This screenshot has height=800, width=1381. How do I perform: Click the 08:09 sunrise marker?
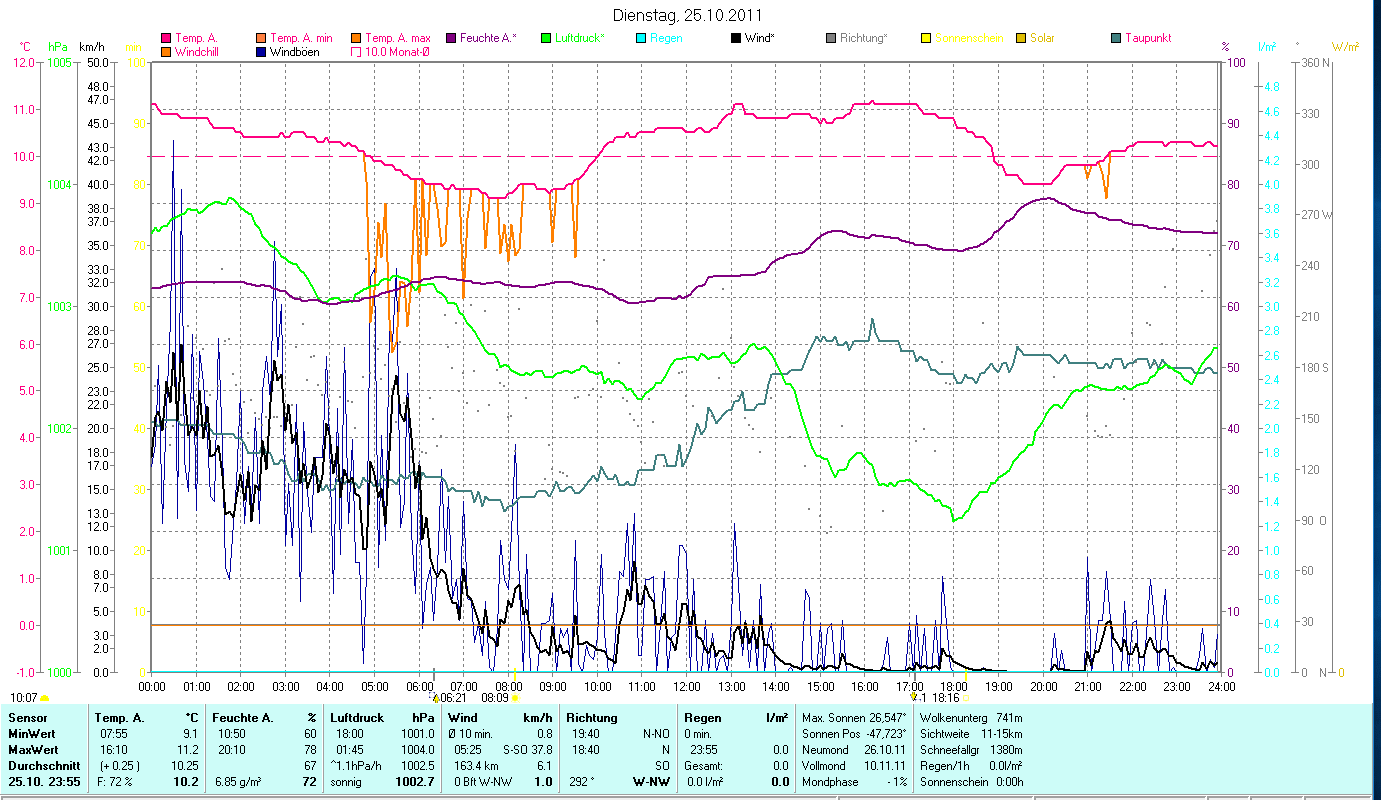point(515,698)
